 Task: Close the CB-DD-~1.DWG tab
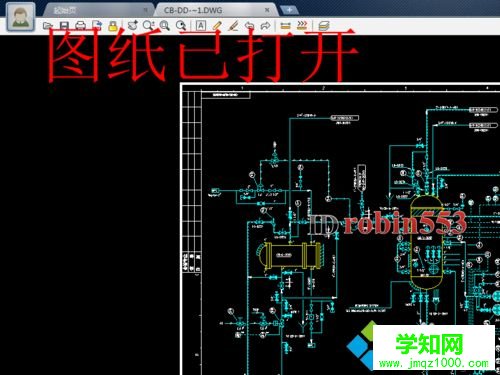(x=267, y=10)
